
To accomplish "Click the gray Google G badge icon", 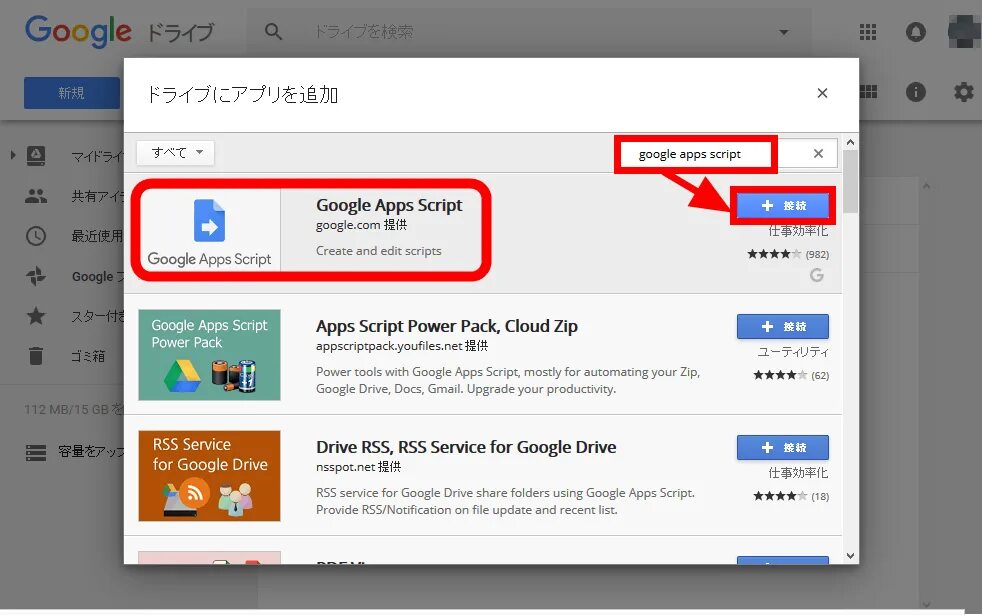I will coord(817,275).
